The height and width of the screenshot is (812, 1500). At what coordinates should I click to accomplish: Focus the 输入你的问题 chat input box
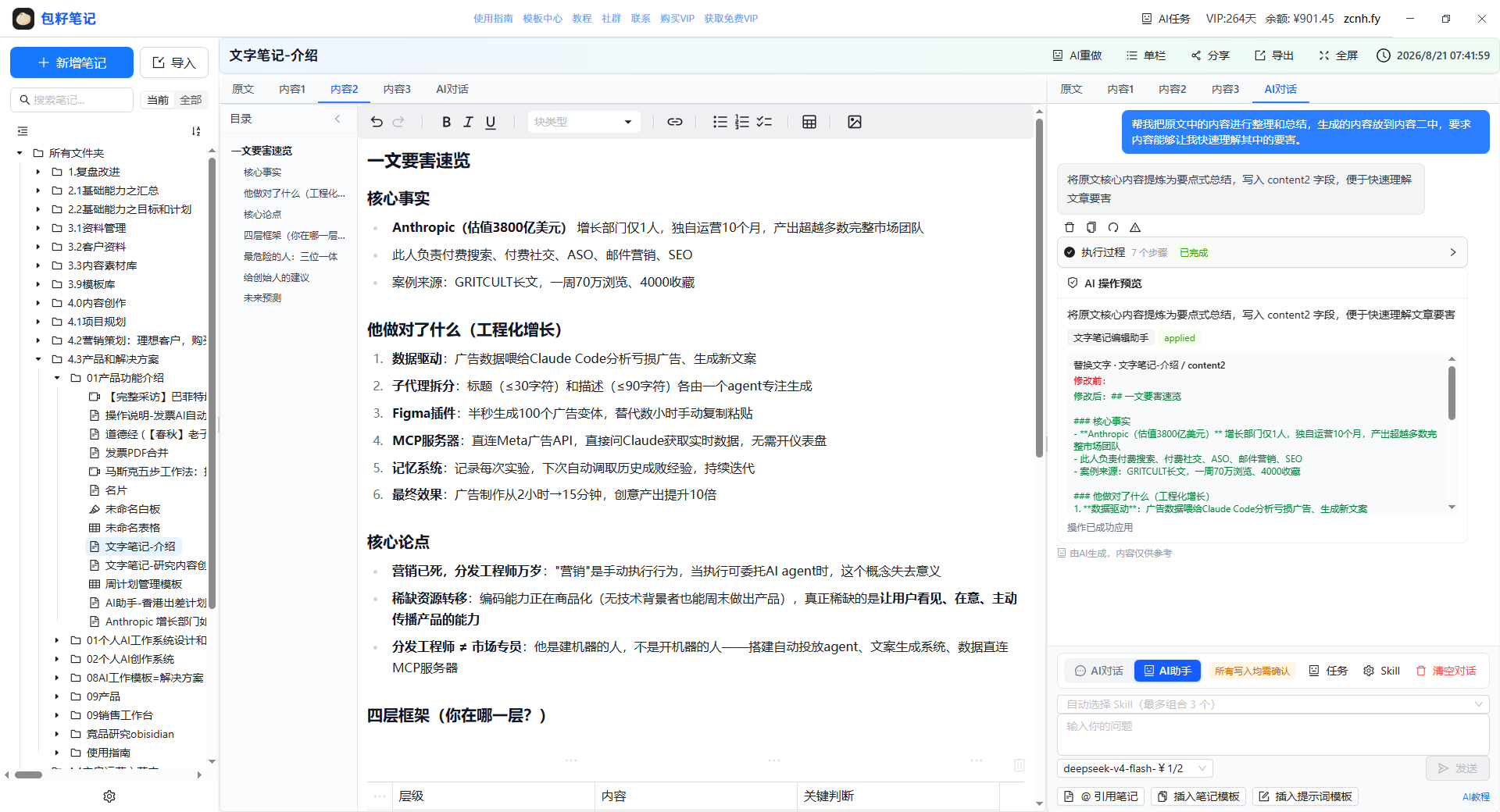point(1273,735)
